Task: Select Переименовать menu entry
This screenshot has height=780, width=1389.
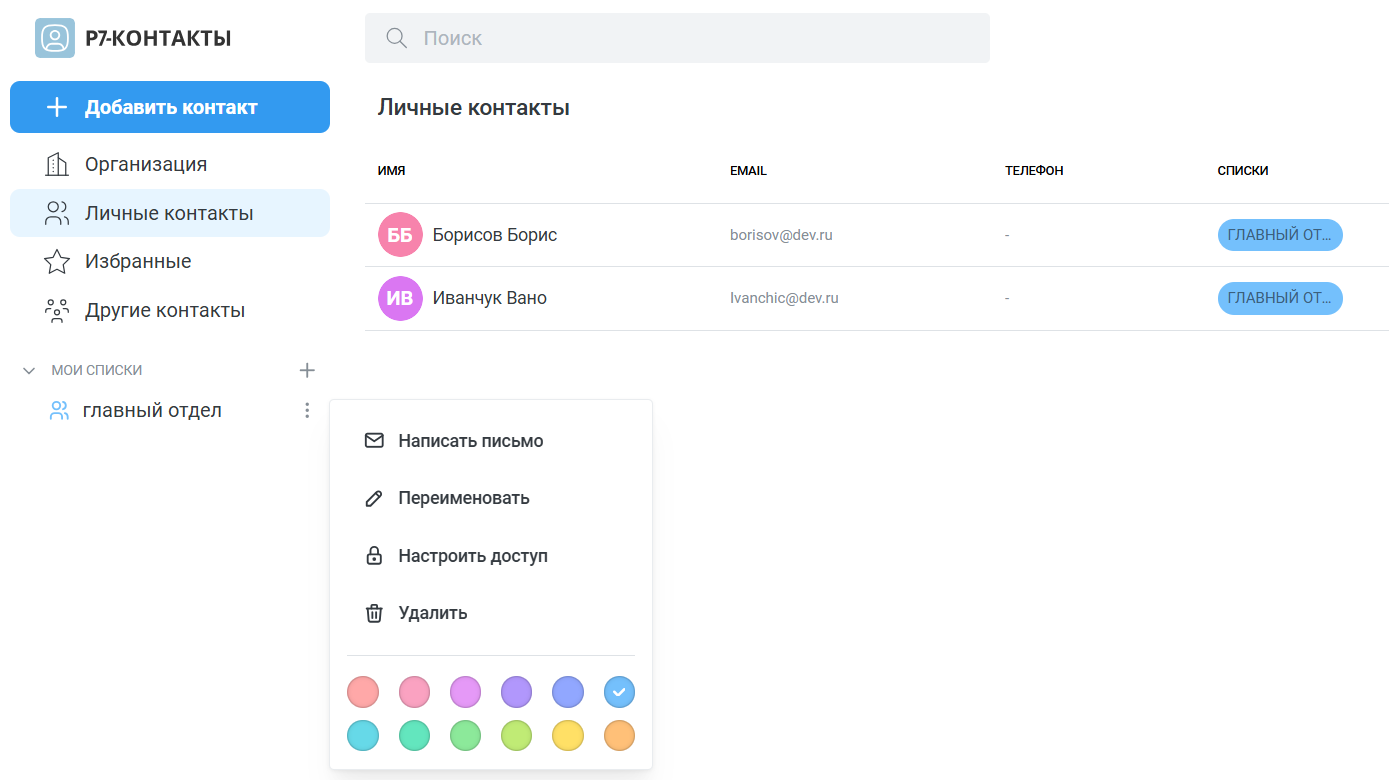Action: pos(463,498)
